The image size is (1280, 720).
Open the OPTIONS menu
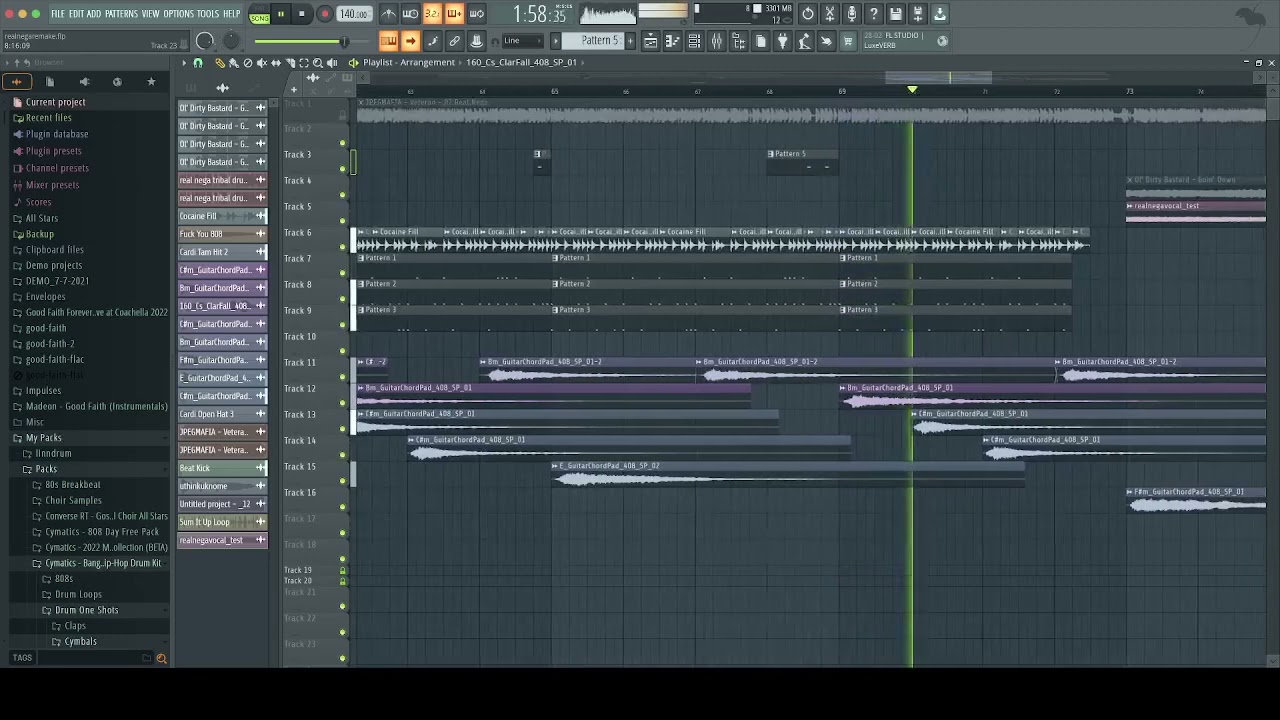[178, 14]
